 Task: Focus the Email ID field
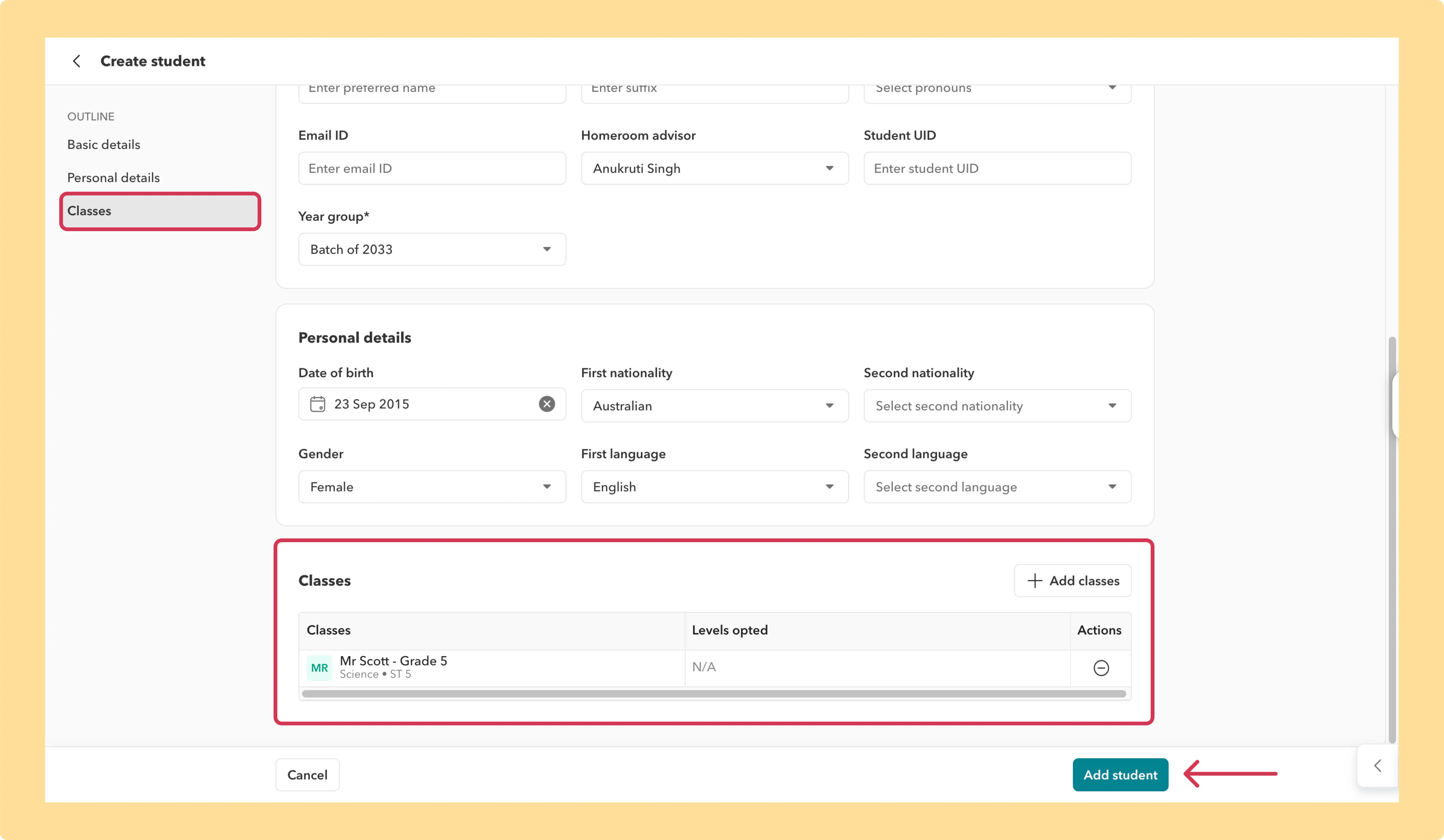pyautogui.click(x=432, y=168)
